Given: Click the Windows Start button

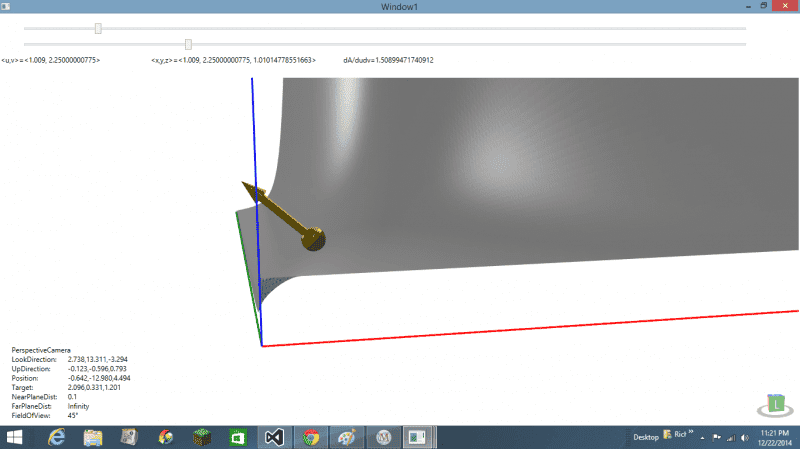Looking at the screenshot, I should (14, 438).
